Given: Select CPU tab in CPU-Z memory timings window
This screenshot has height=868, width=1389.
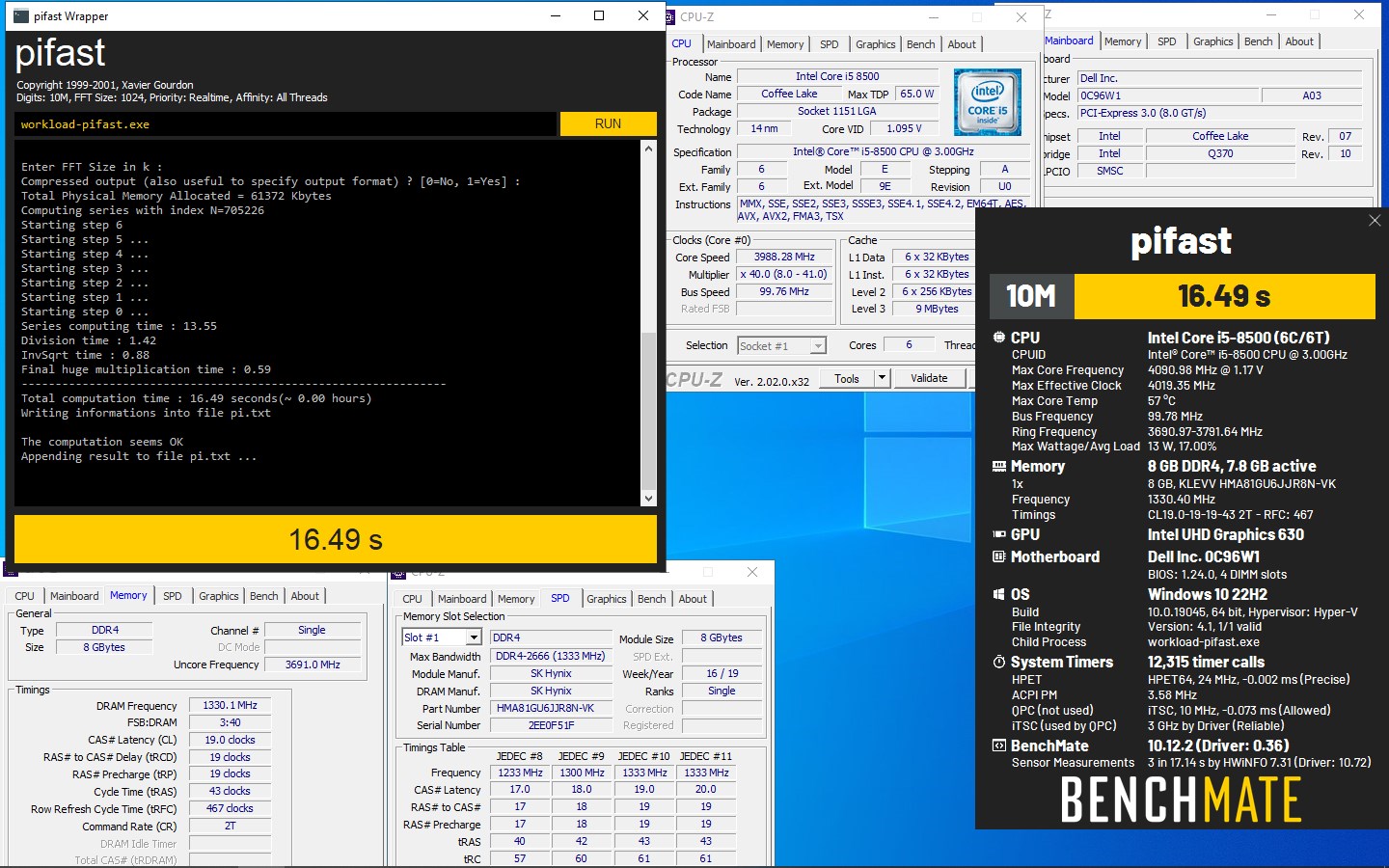Looking at the screenshot, I should tap(25, 596).
